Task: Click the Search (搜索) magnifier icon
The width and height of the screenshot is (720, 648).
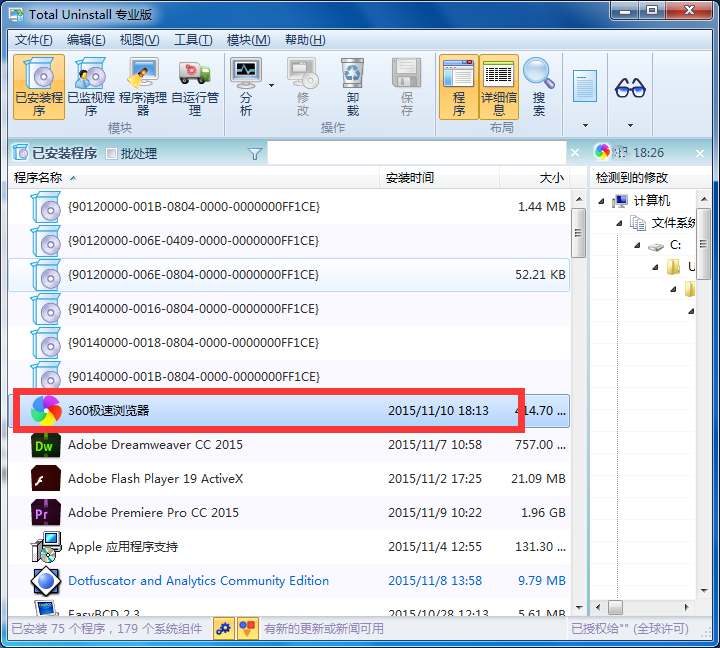Action: point(539,86)
